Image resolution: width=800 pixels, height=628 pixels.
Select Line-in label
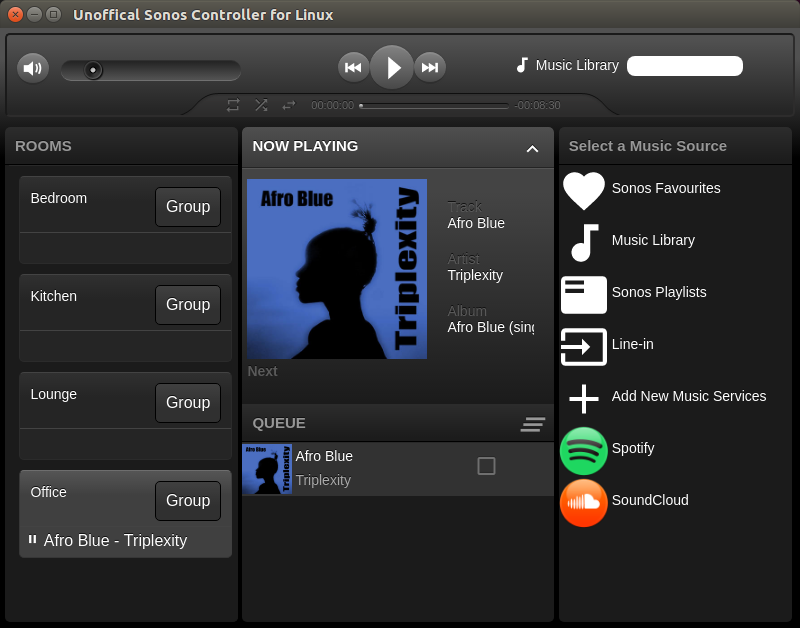632,344
